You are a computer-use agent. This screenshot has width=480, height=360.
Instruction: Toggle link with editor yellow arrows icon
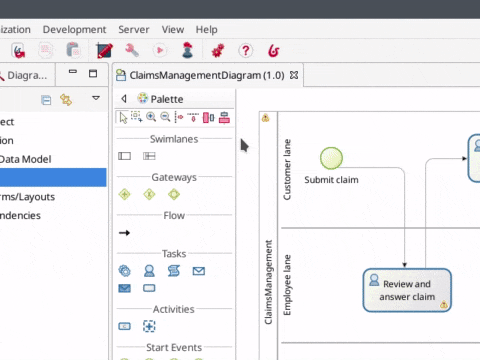pyautogui.click(x=66, y=100)
